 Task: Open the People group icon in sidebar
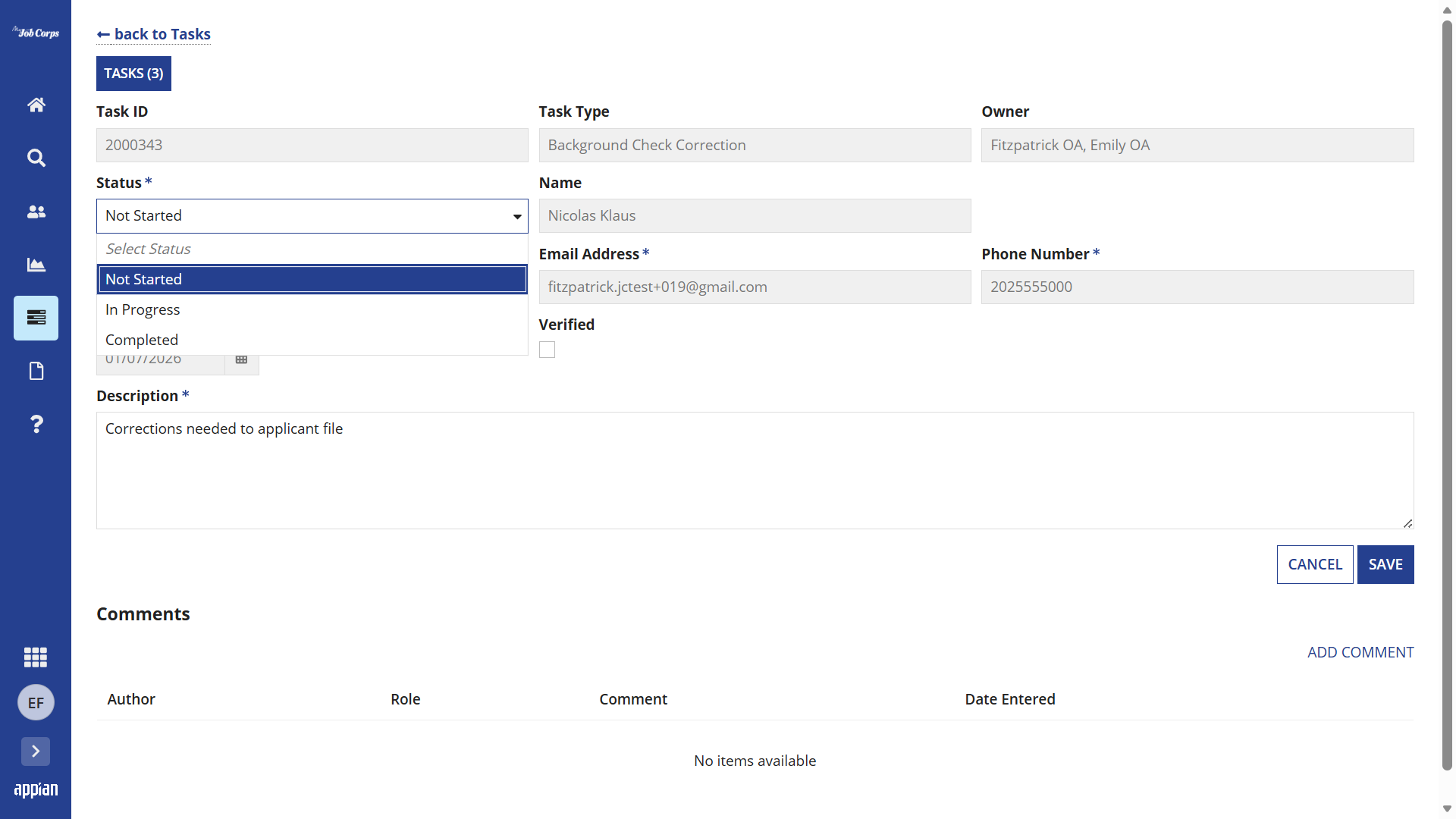tap(36, 212)
